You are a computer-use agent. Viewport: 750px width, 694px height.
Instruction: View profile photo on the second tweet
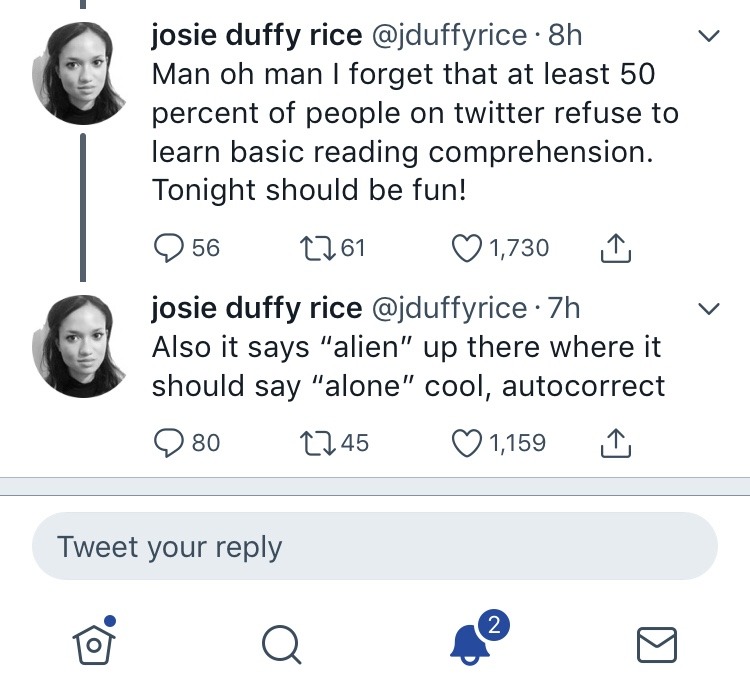80,345
